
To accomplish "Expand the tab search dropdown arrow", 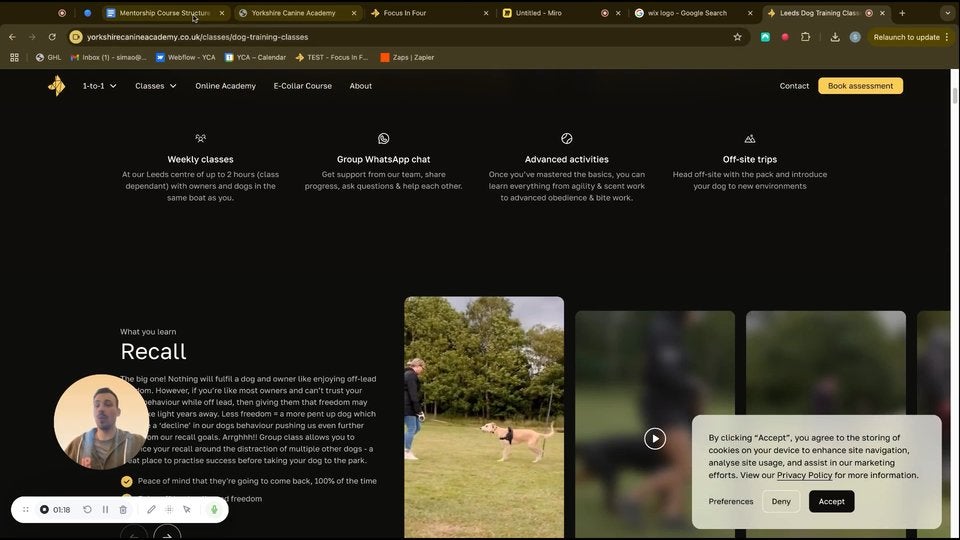I will point(948,13).
